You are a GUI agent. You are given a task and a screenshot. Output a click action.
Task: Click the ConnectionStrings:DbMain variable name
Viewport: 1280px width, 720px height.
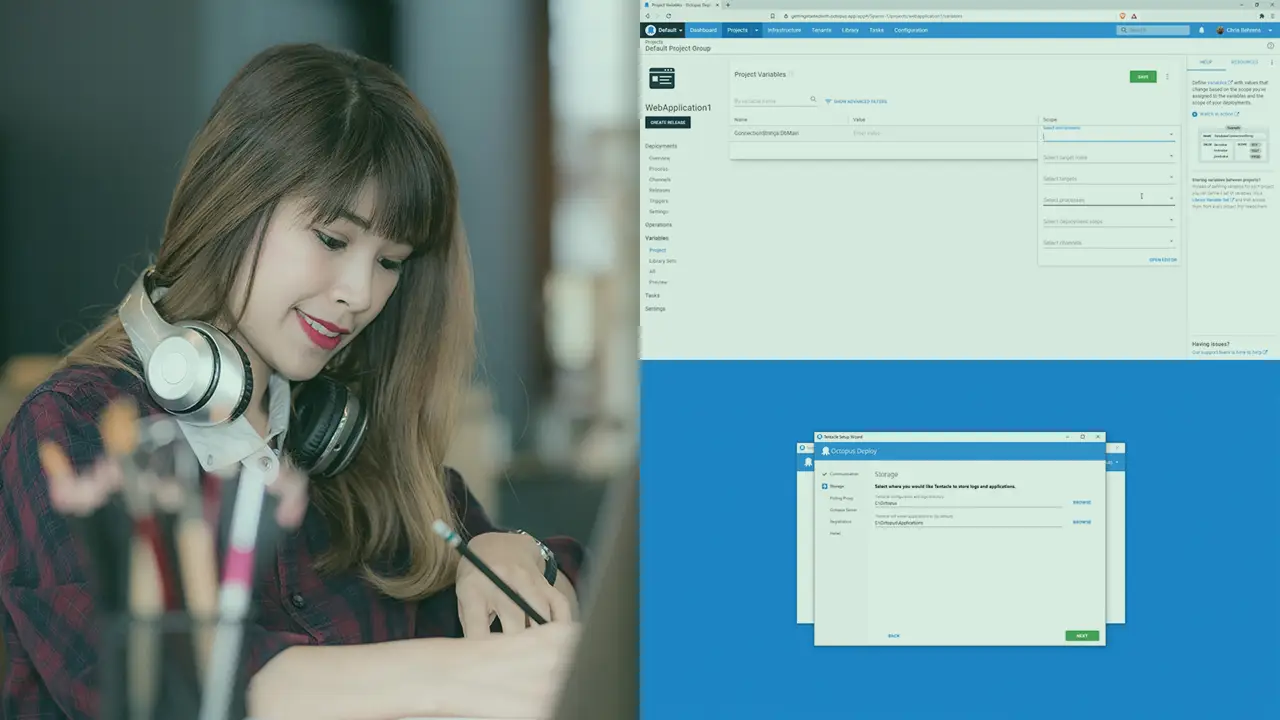766,133
